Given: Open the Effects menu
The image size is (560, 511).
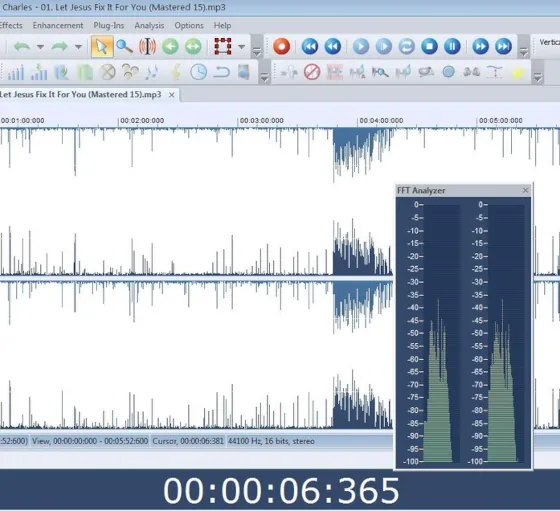Looking at the screenshot, I should (x=11, y=26).
